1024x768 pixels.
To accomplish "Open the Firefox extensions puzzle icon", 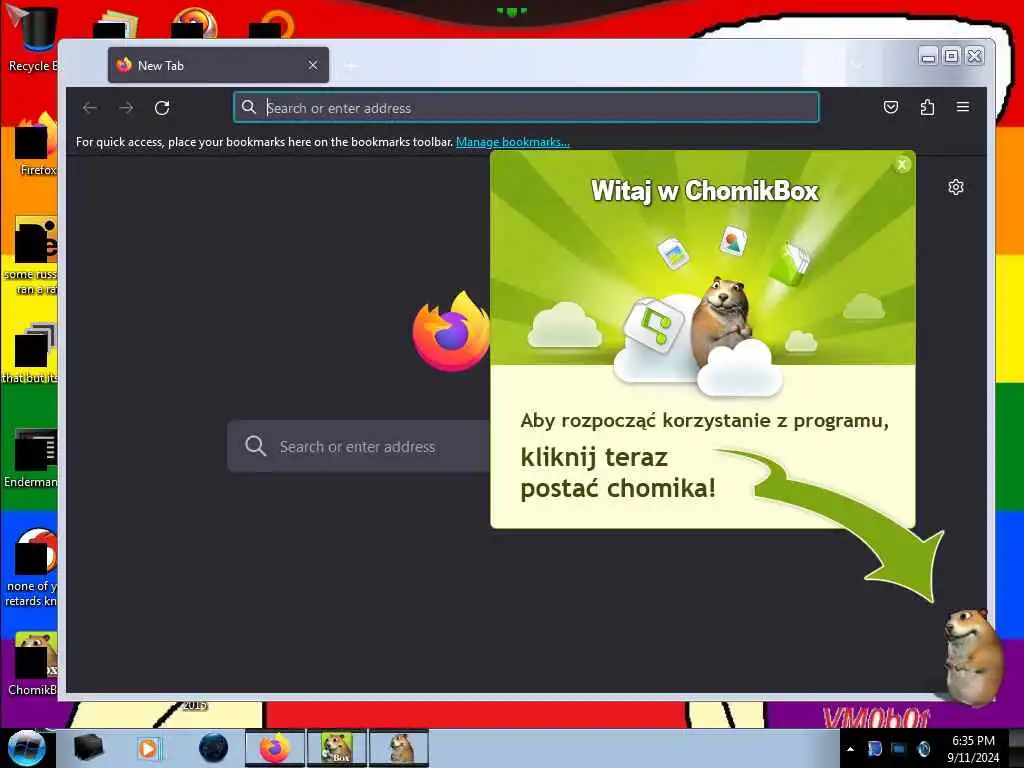I will click(927, 107).
